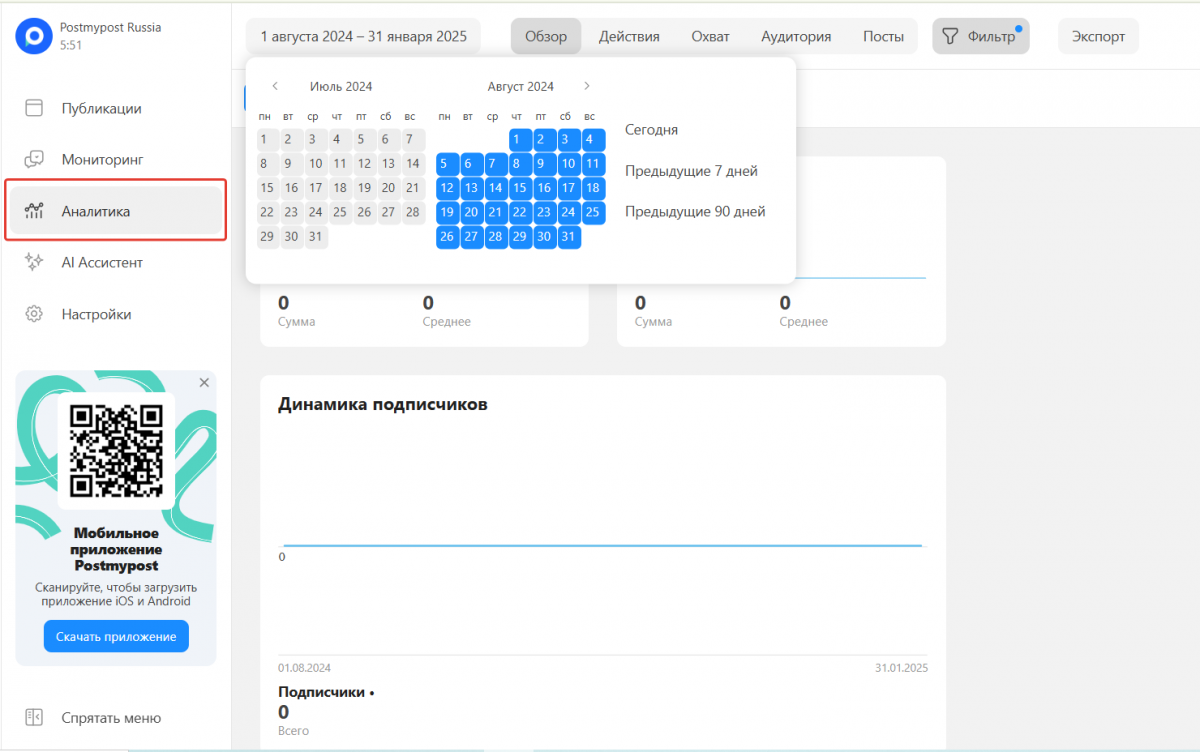Open Публикации via its calendar icon
Screen dimensions: 1200x752
pyautogui.click(x=34, y=108)
